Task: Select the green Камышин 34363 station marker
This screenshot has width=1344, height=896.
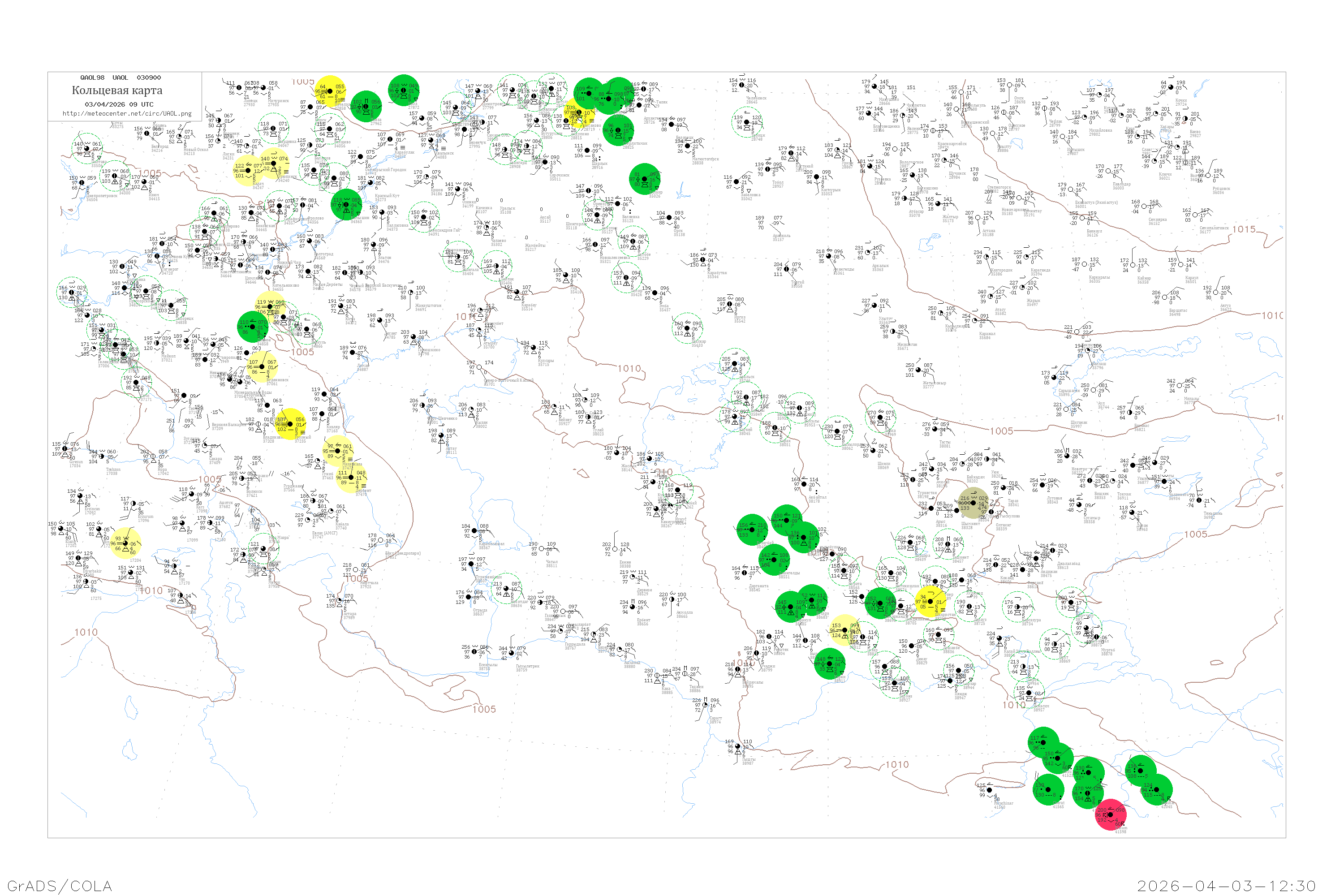Action: pyautogui.click(x=346, y=205)
